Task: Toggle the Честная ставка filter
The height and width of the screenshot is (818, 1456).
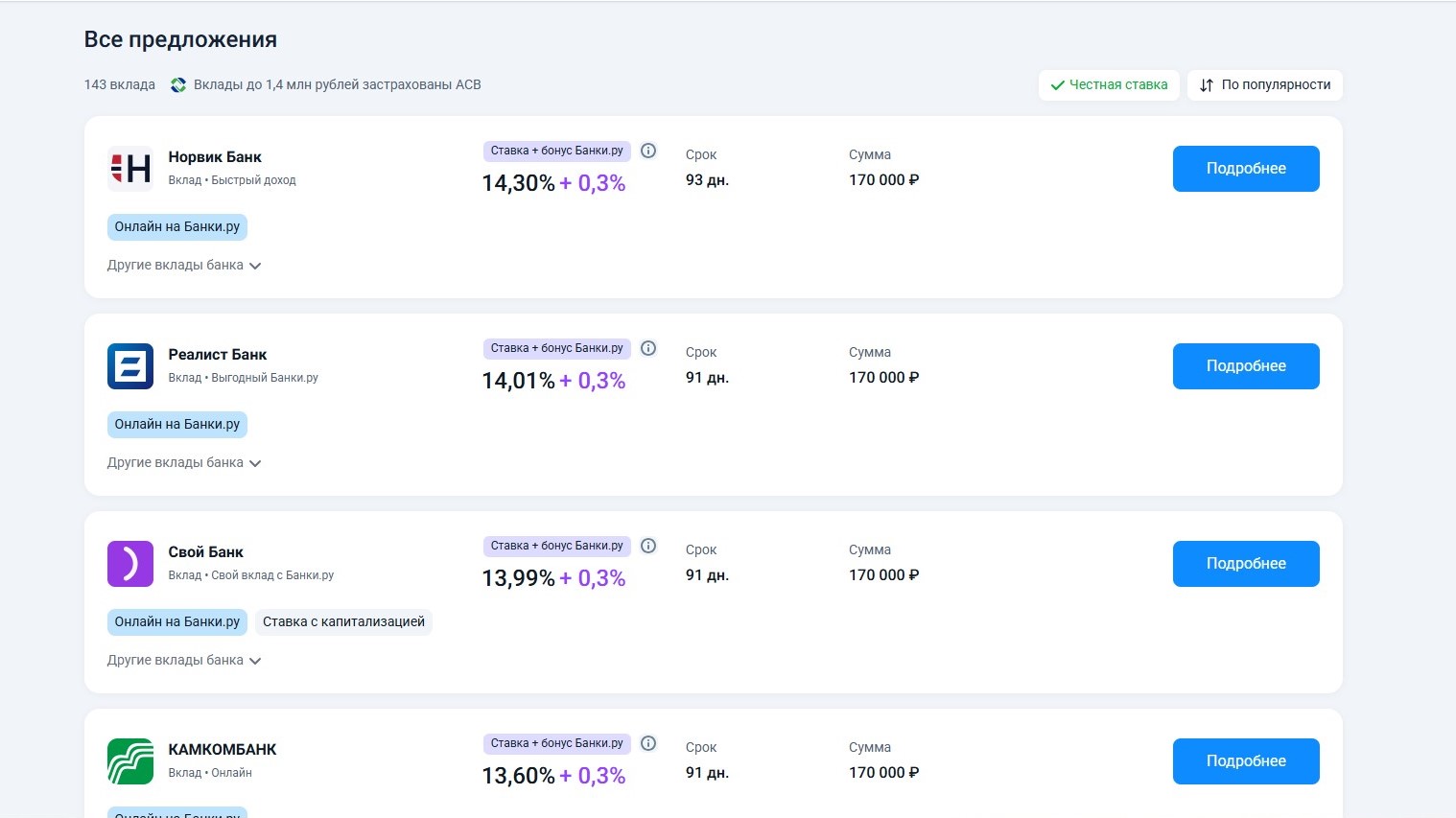Action: pyautogui.click(x=1109, y=85)
